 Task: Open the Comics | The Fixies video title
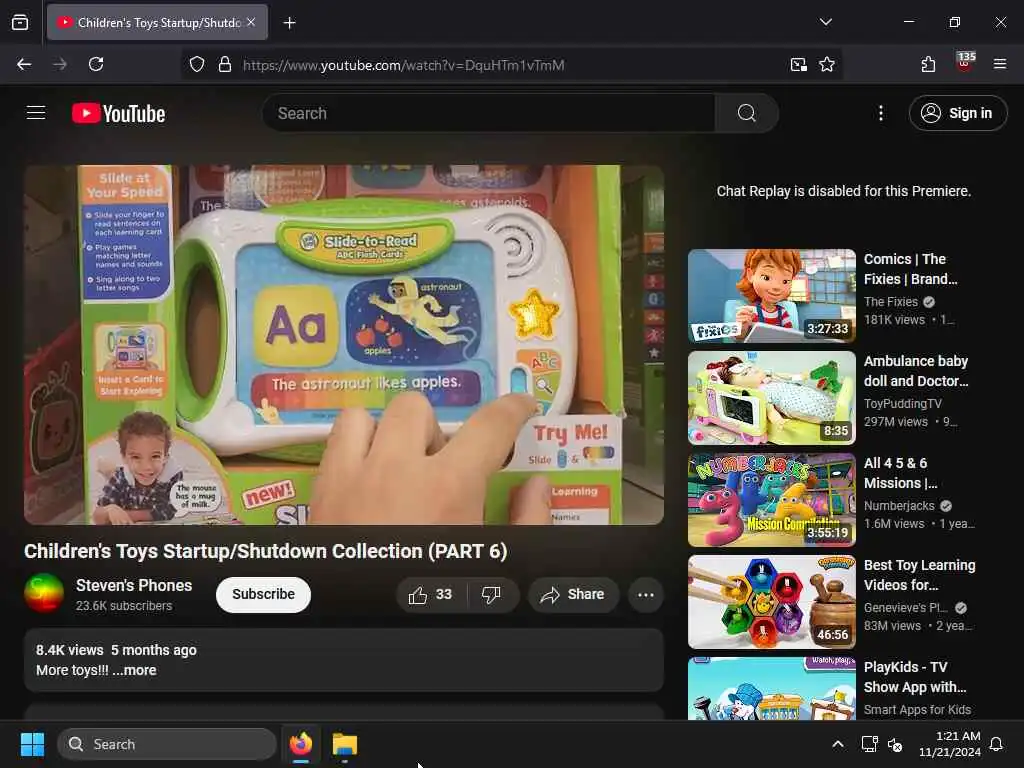pos(910,269)
